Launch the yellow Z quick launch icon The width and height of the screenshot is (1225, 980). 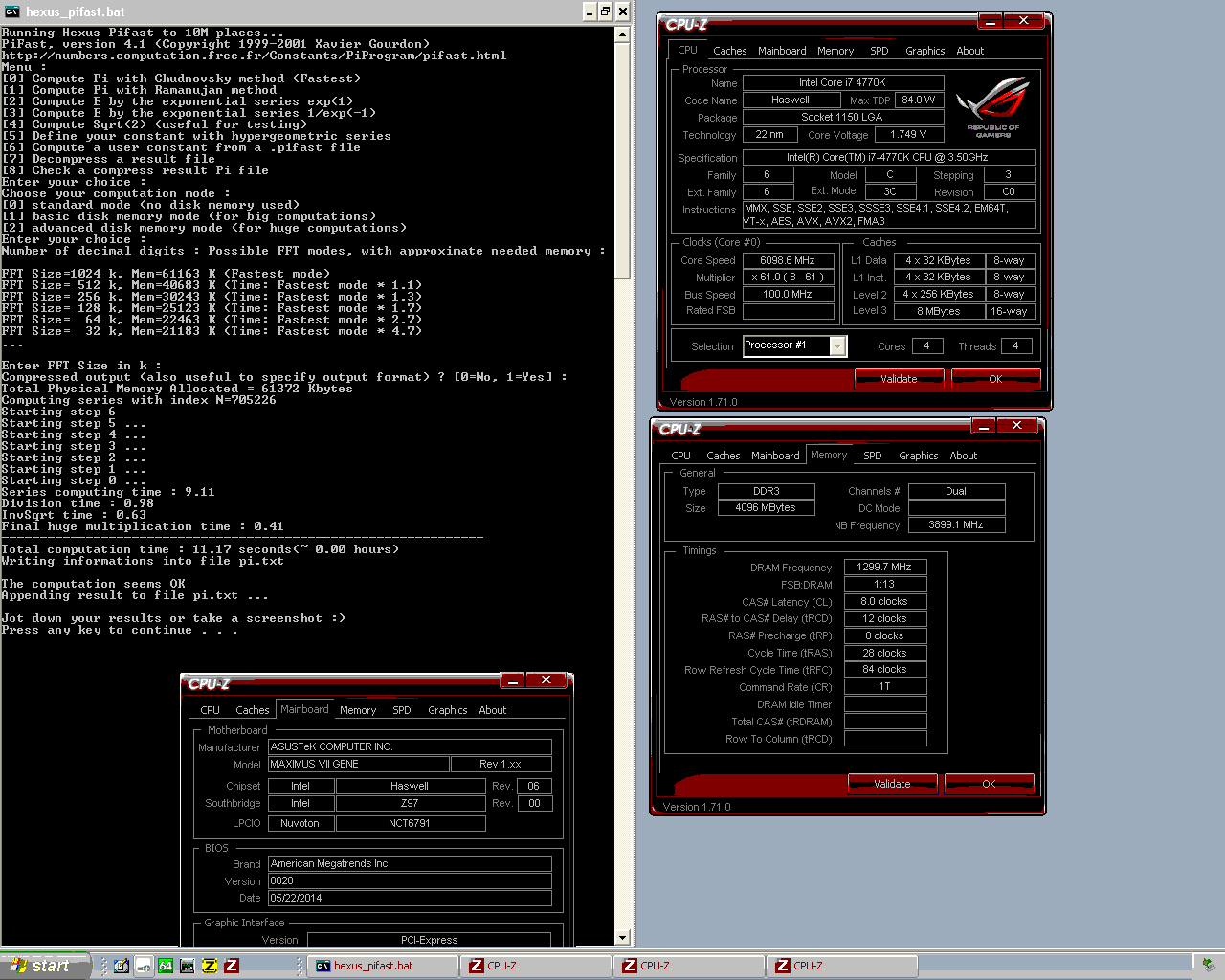(x=210, y=966)
